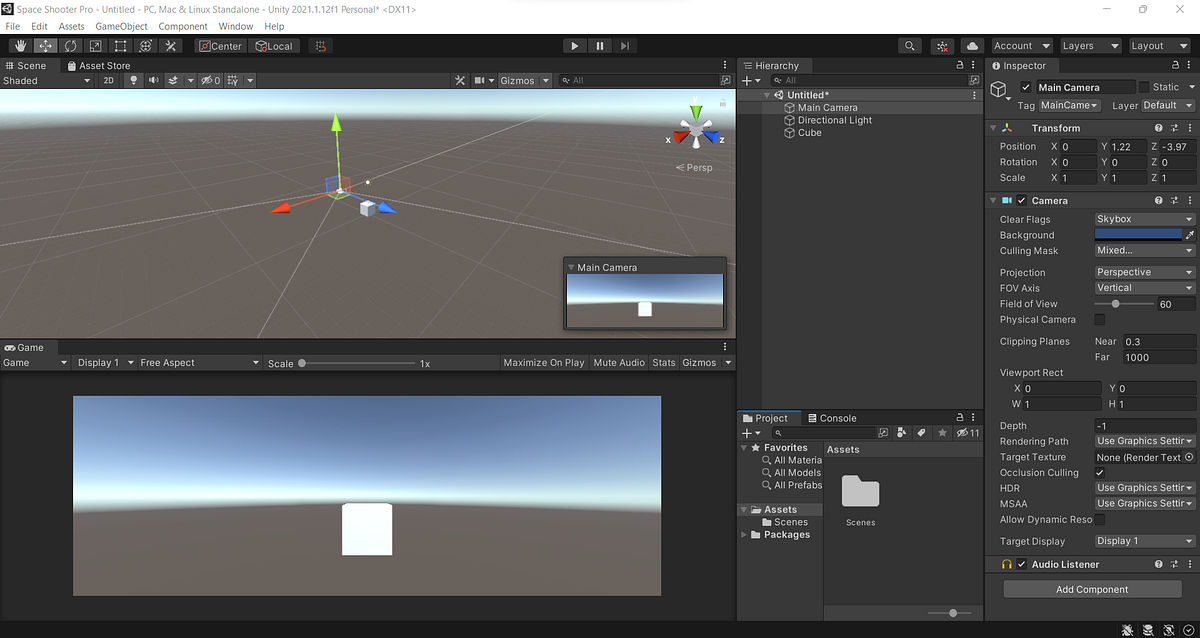This screenshot has width=1200, height=638.
Task: Select the Move tool
Action: point(44,45)
